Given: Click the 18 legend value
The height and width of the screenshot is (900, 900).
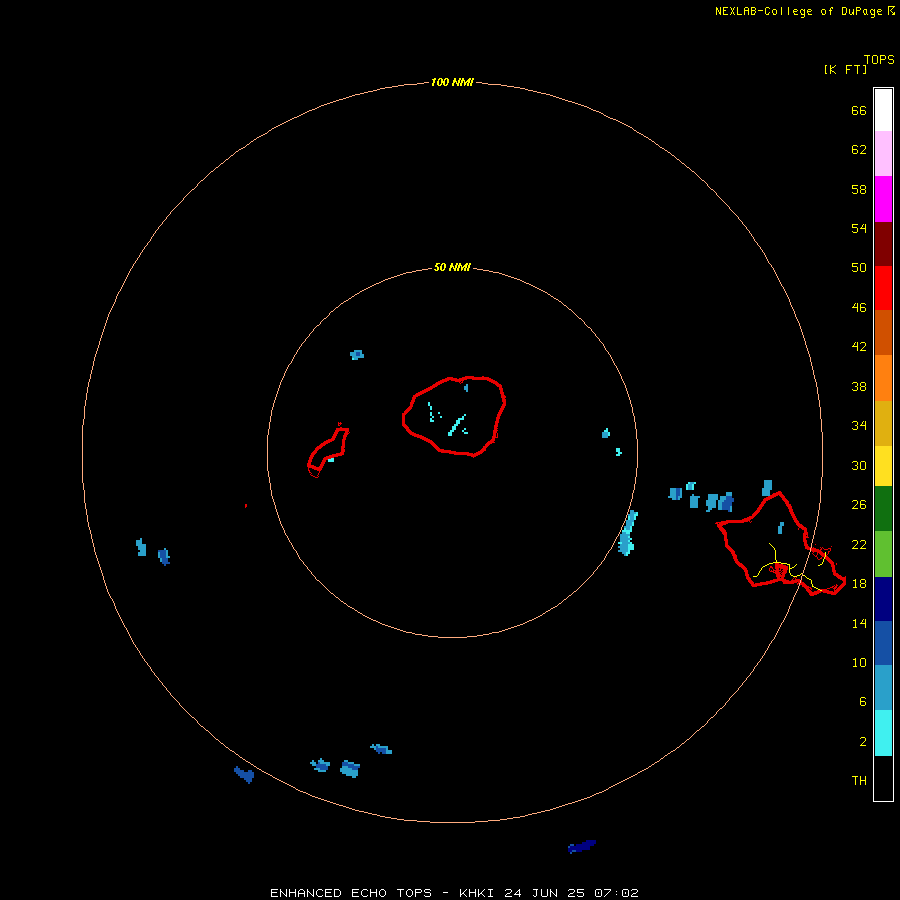Looking at the screenshot, I should pos(859,584).
